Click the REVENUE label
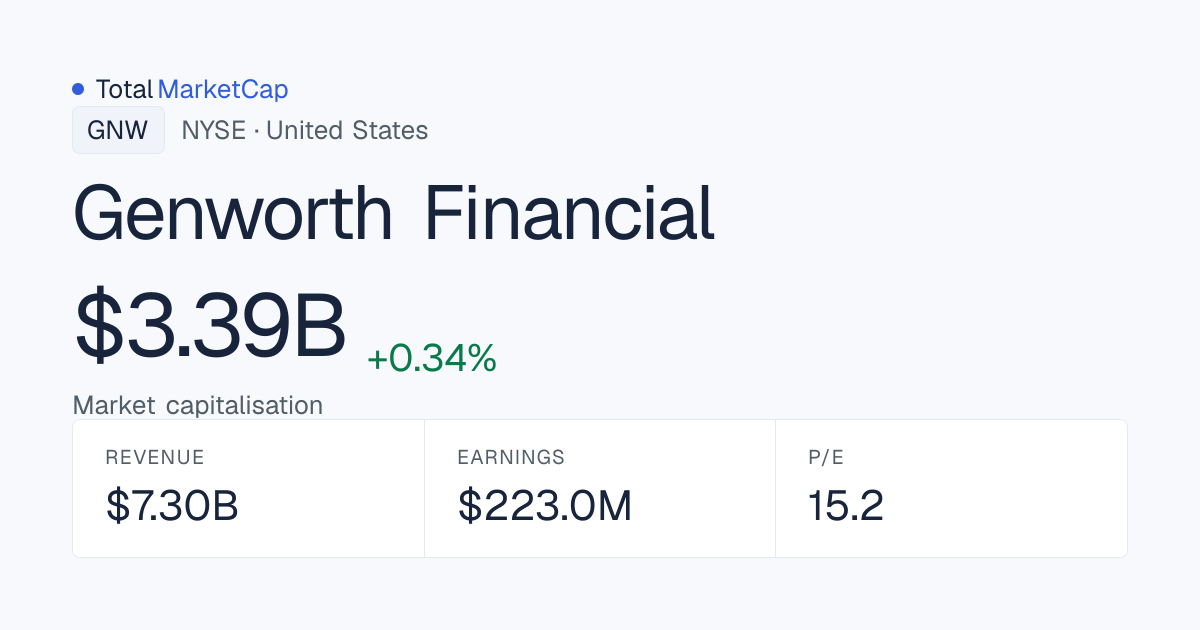 coord(155,457)
